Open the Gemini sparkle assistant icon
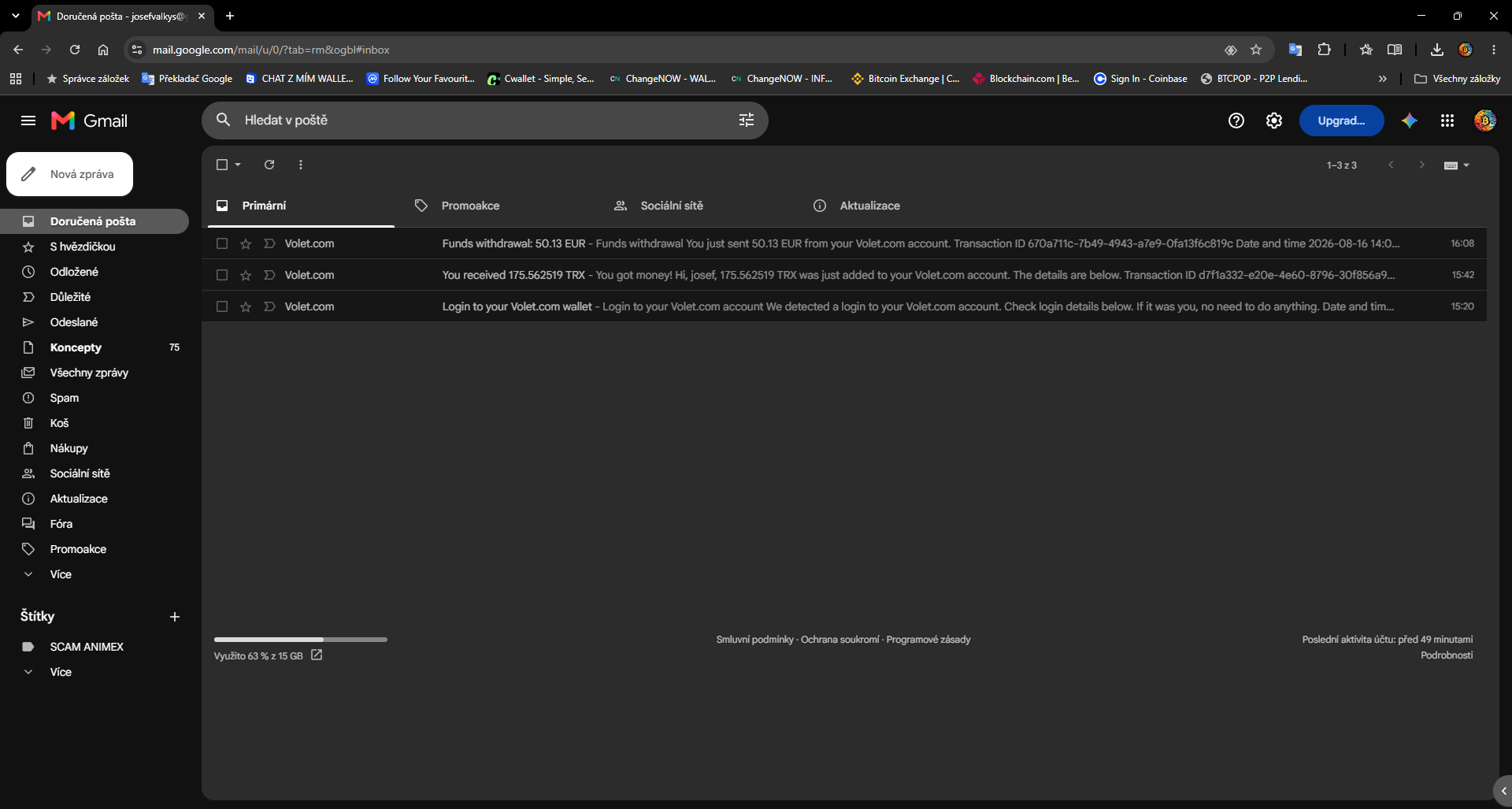 click(1409, 121)
